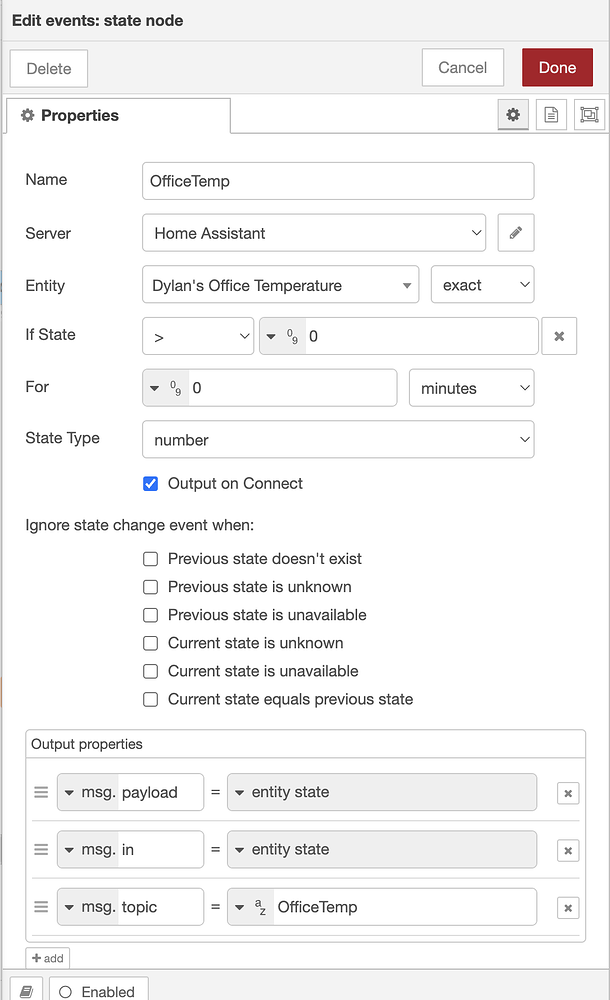Screen dimensions: 610x1000
Task: Click the Name field containing OfficeTemp
Action: pos(338,181)
